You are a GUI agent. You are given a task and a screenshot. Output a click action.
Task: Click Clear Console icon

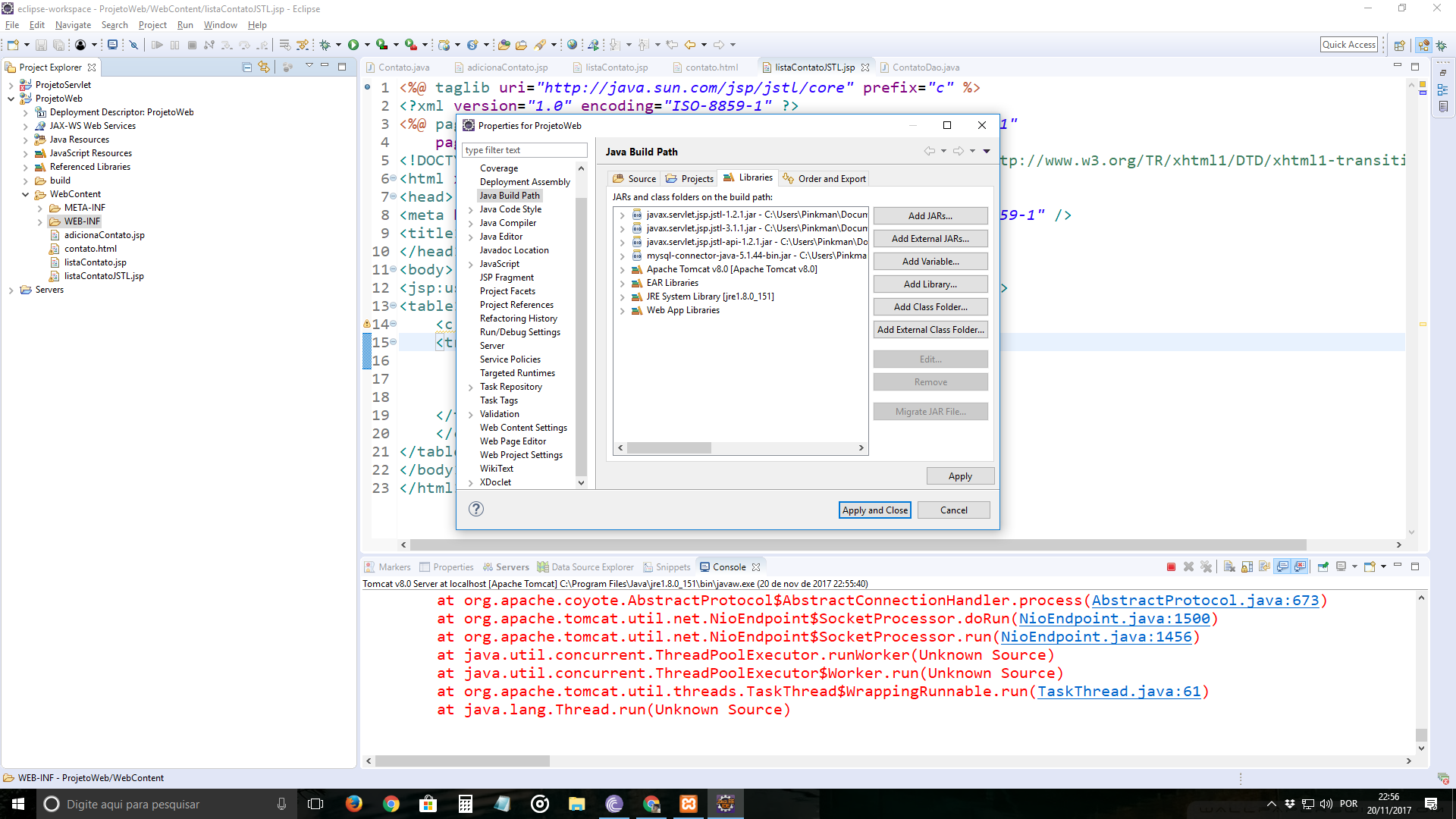pos(1229,567)
